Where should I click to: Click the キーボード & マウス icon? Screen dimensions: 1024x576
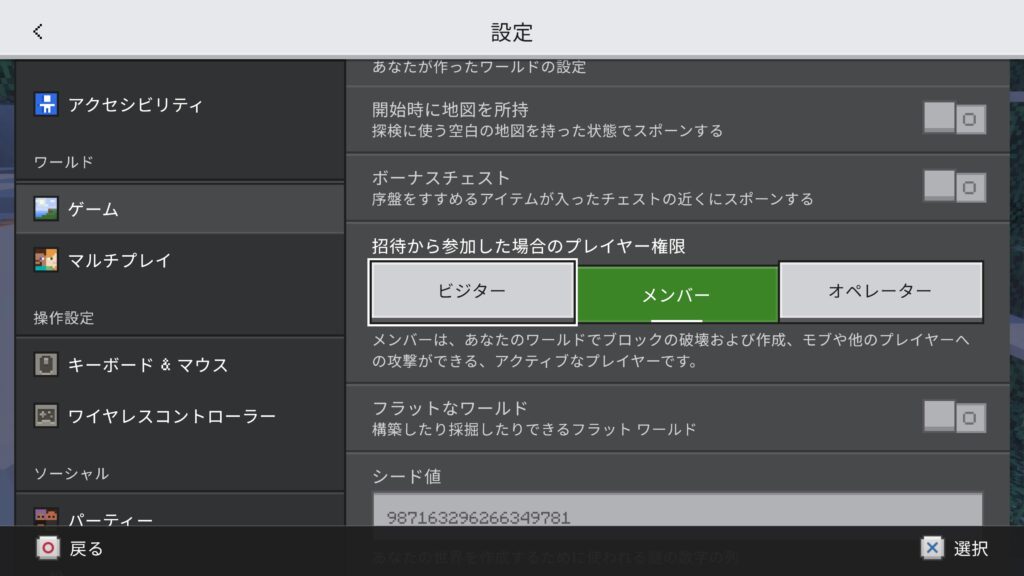tap(46, 364)
